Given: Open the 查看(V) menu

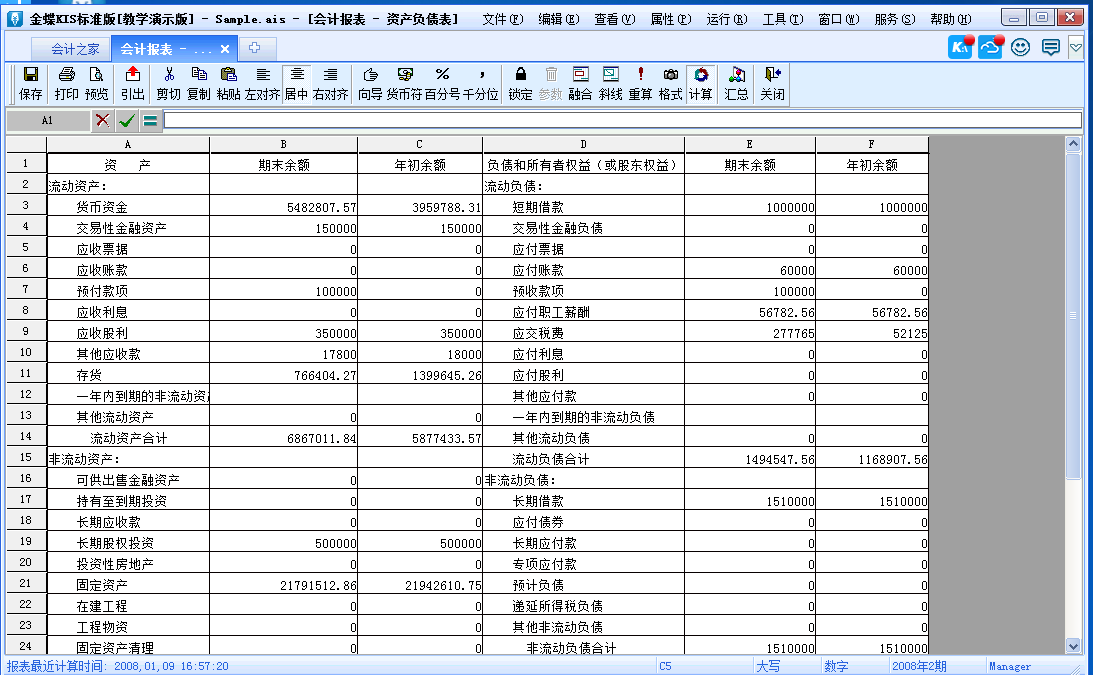Looking at the screenshot, I should (x=614, y=19).
